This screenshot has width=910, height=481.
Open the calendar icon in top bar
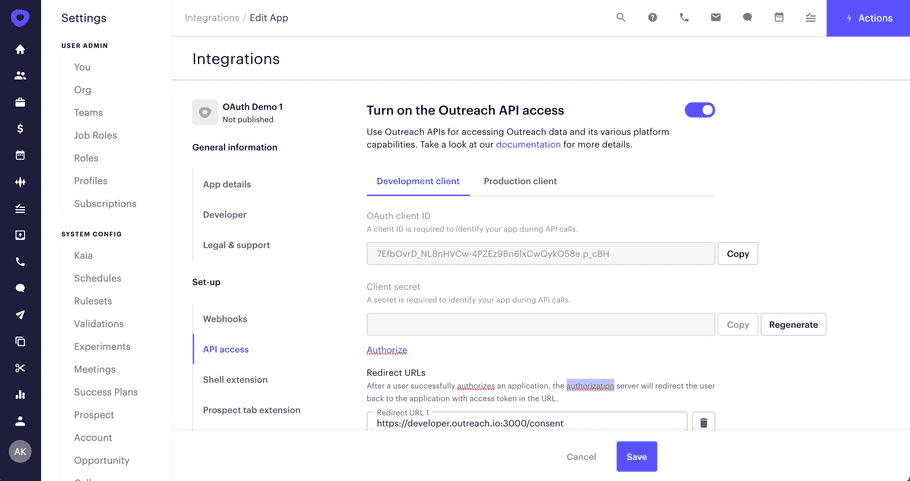point(779,18)
